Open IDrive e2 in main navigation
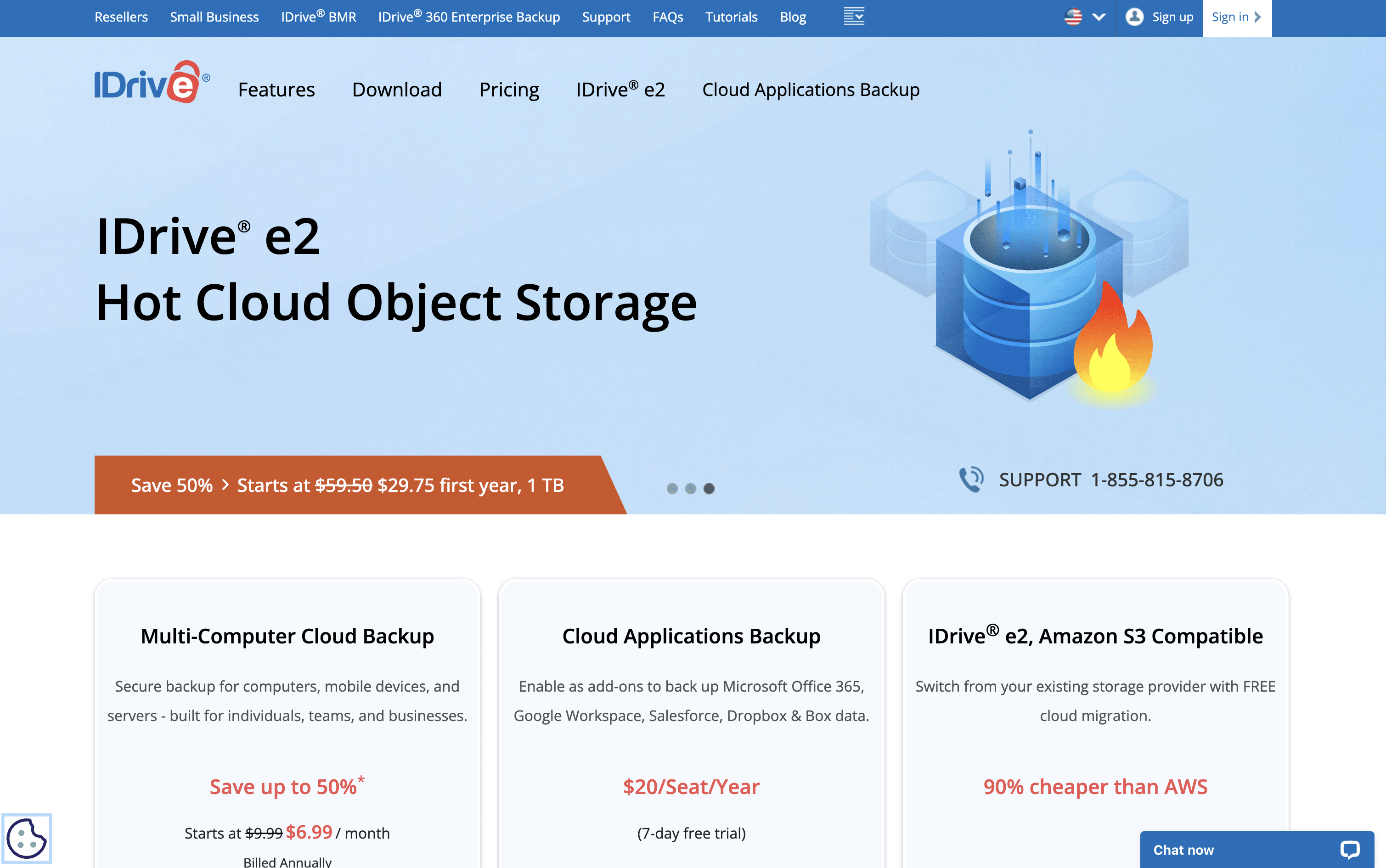The width and height of the screenshot is (1386, 868). coord(620,90)
